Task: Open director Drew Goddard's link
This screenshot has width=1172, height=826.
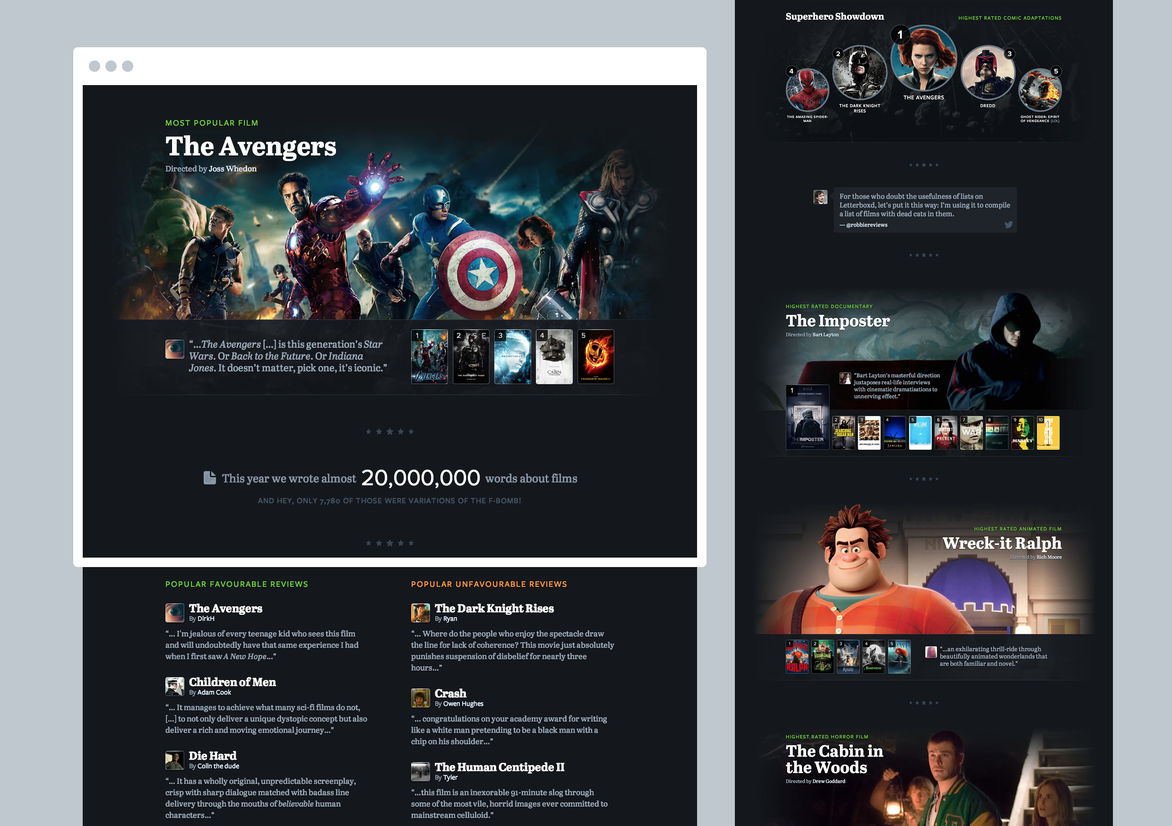Action: tap(829, 781)
